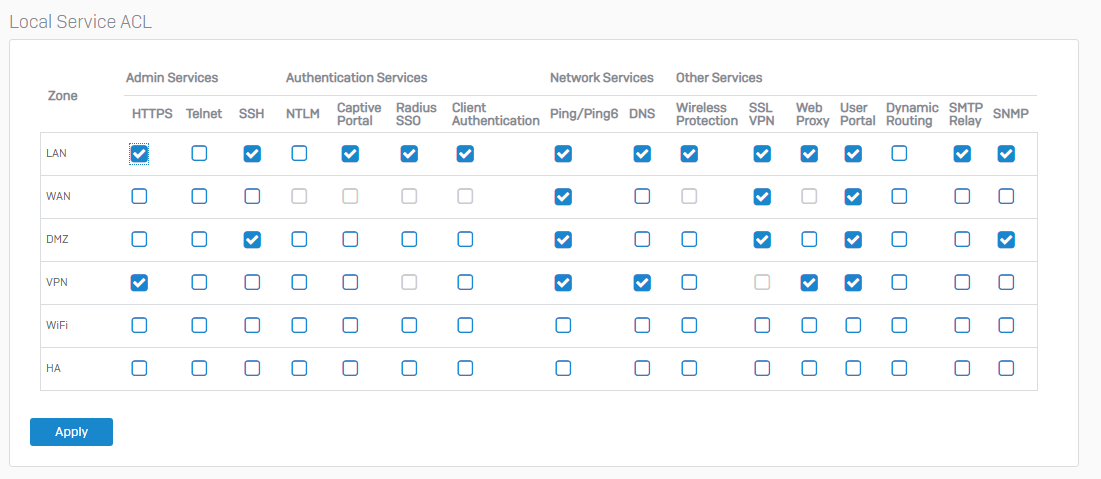Screen dimensions: 1101x479
Task: Uncheck SMTP Relay for the LAN zone
Action: 962,154
